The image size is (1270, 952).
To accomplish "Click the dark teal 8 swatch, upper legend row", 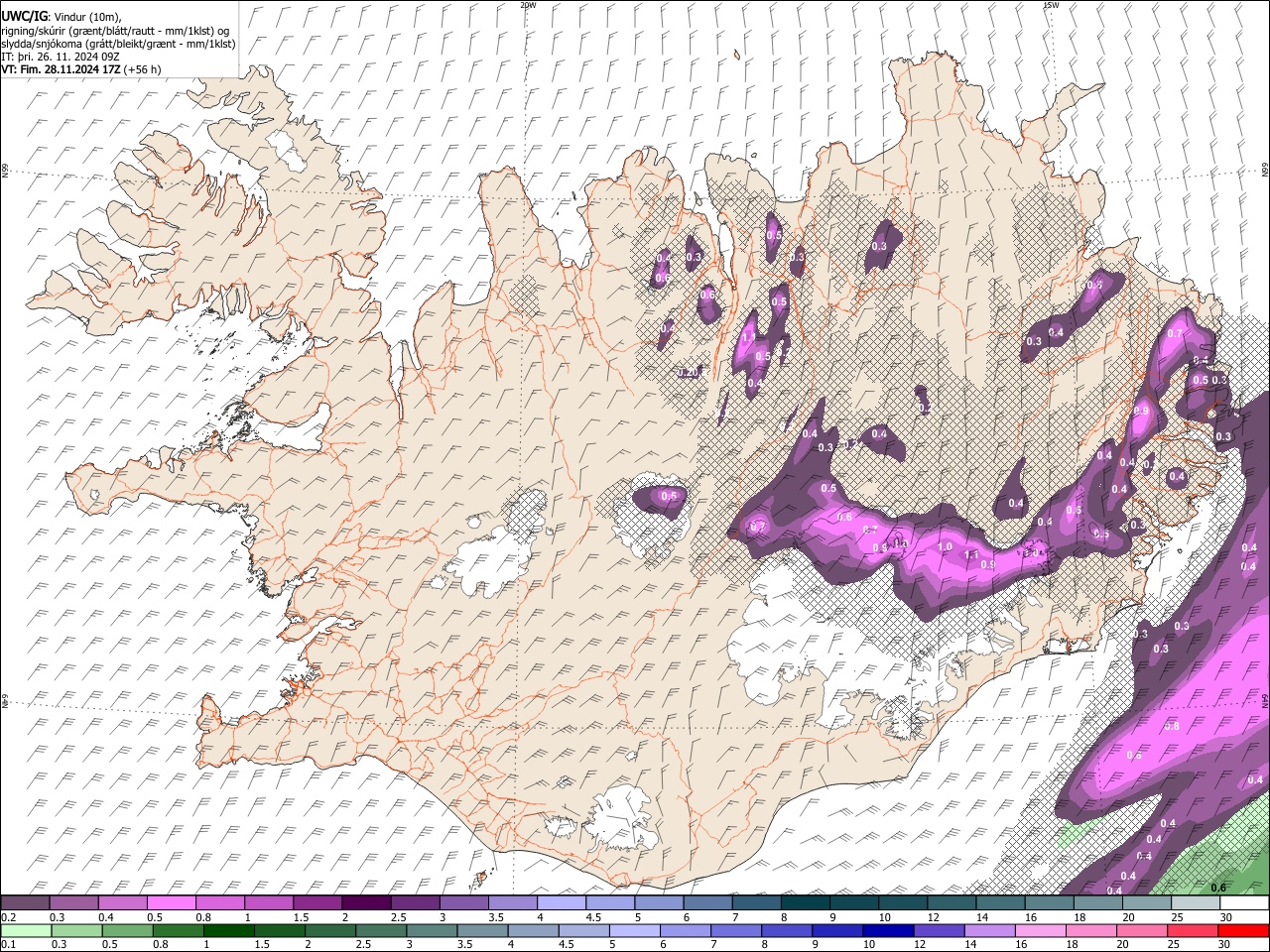I will (805, 902).
